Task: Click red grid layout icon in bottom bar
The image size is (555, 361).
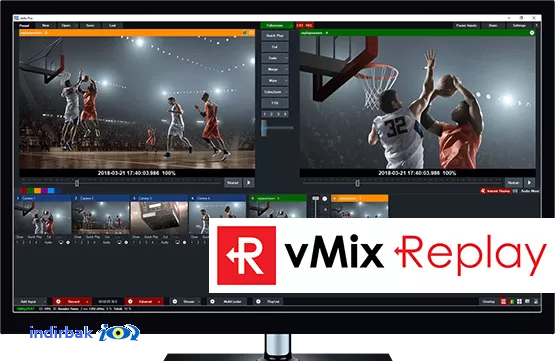Action: pyautogui.click(x=503, y=302)
